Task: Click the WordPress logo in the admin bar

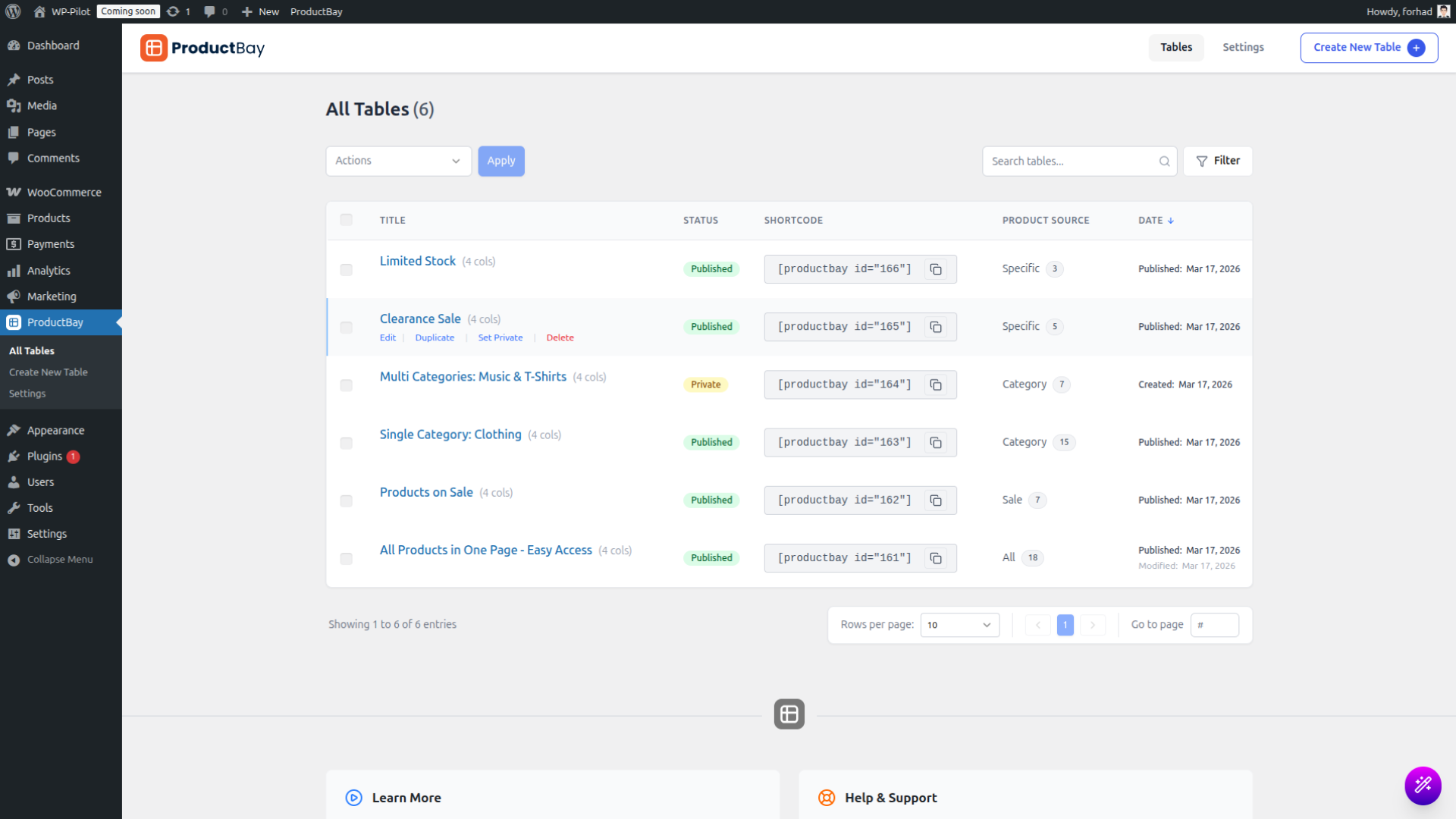Action: click(12, 11)
